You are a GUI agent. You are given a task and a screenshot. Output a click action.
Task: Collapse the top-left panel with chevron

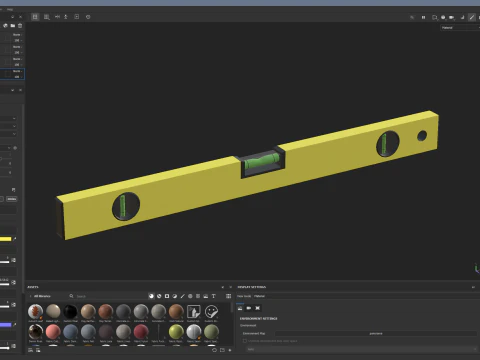(13, 17)
